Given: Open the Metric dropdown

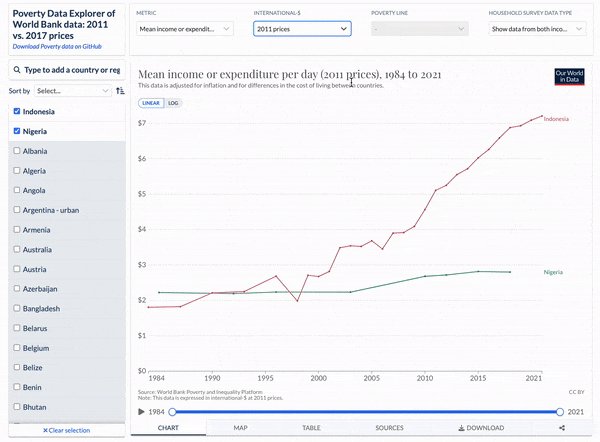Looking at the screenshot, I should (184, 29).
